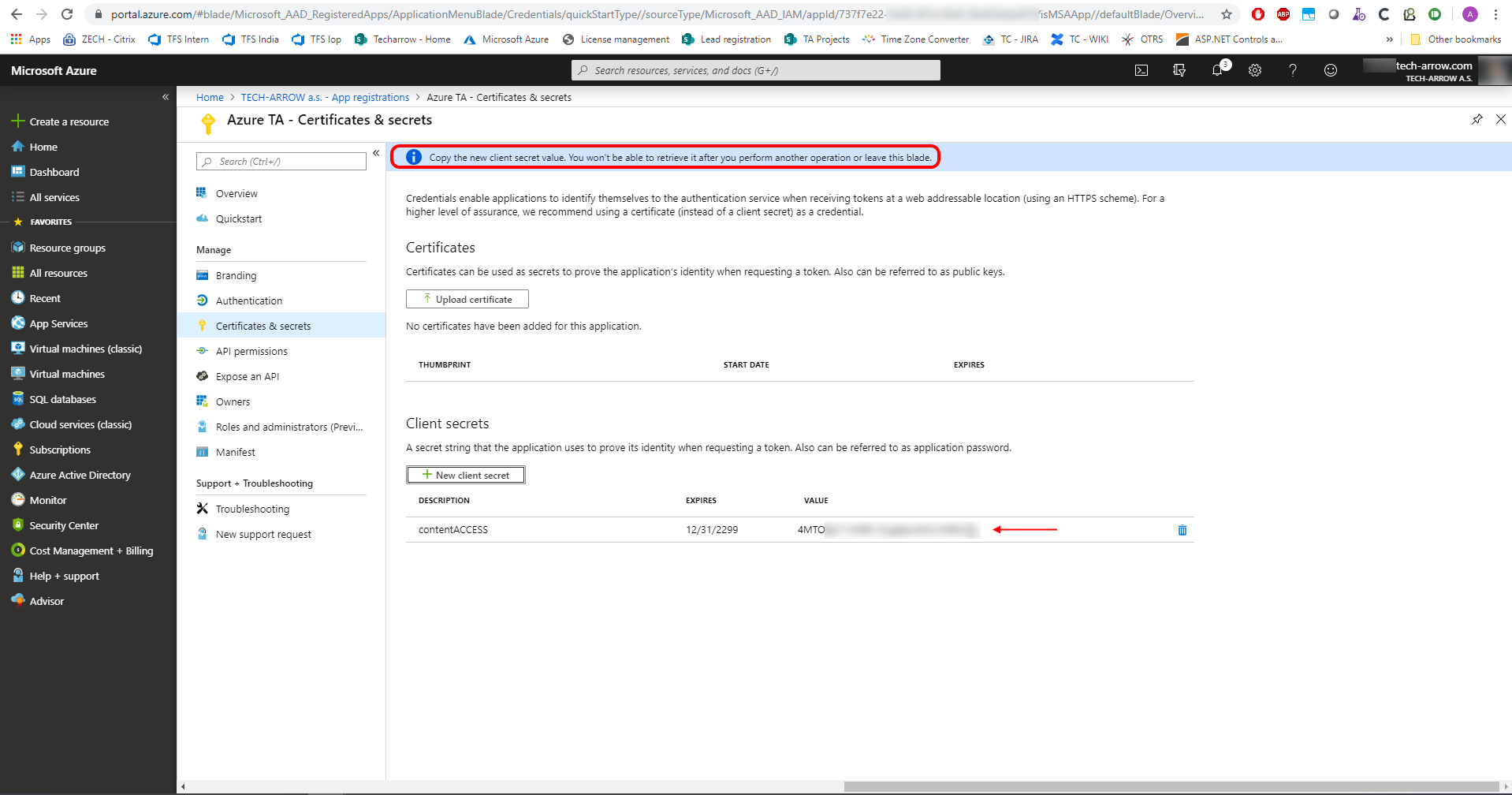The width and height of the screenshot is (1512, 795).
Task: Open directory and subscription filter icon
Action: click(x=1179, y=70)
